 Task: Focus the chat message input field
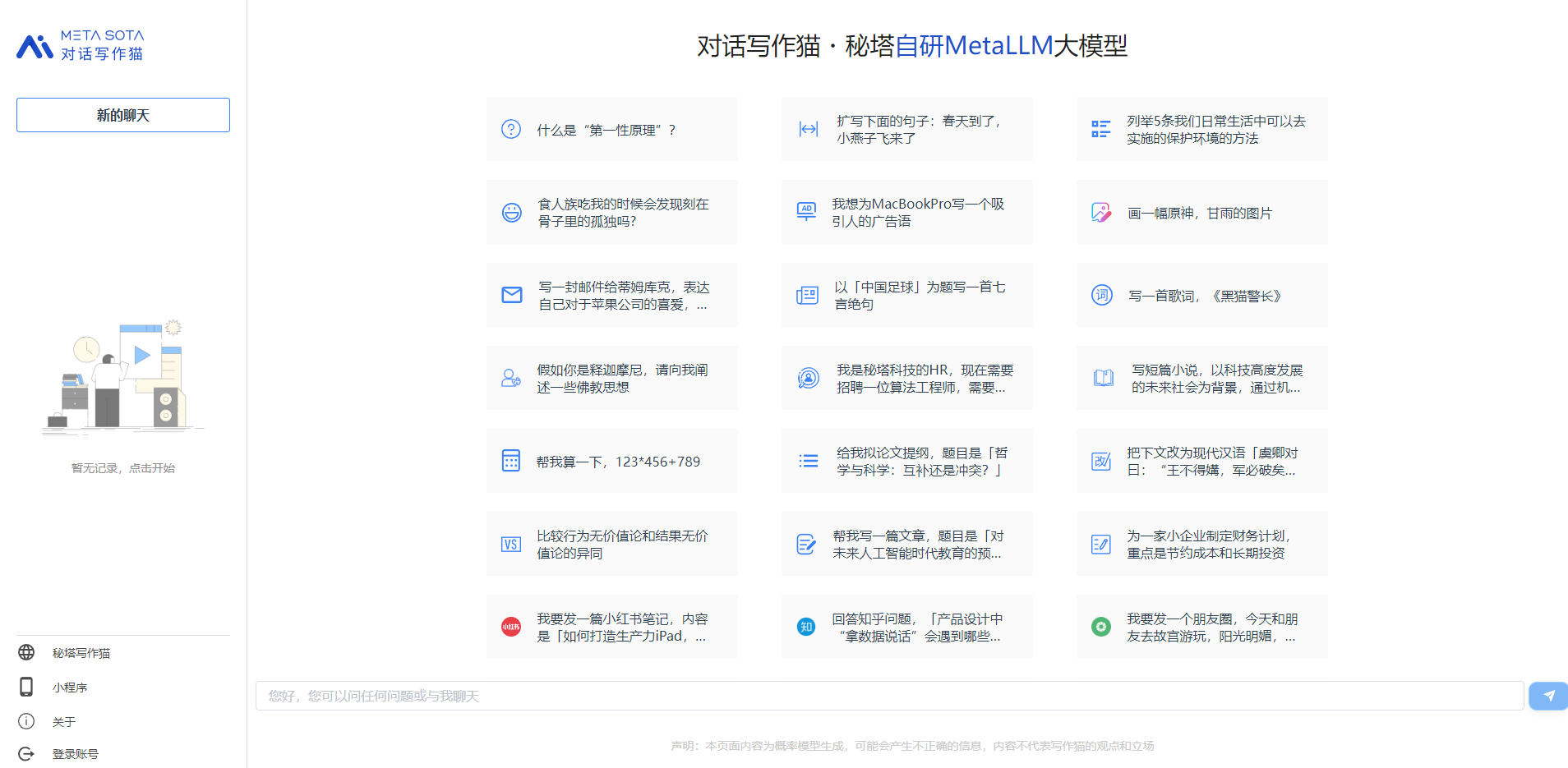click(889, 696)
